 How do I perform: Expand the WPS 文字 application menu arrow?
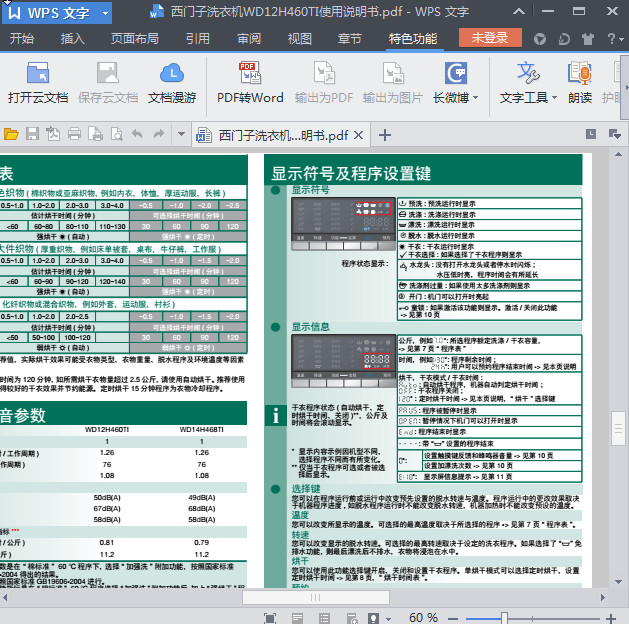pos(105,13)
